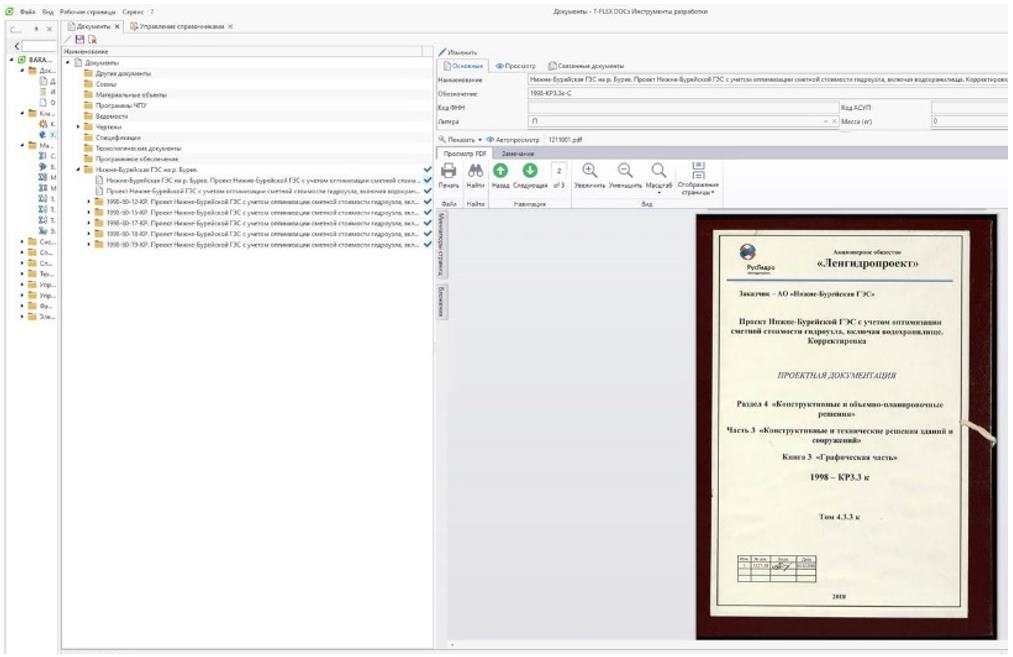Switch to the Связанные документы tab
1013x657 pixels.
coord(590,65)
